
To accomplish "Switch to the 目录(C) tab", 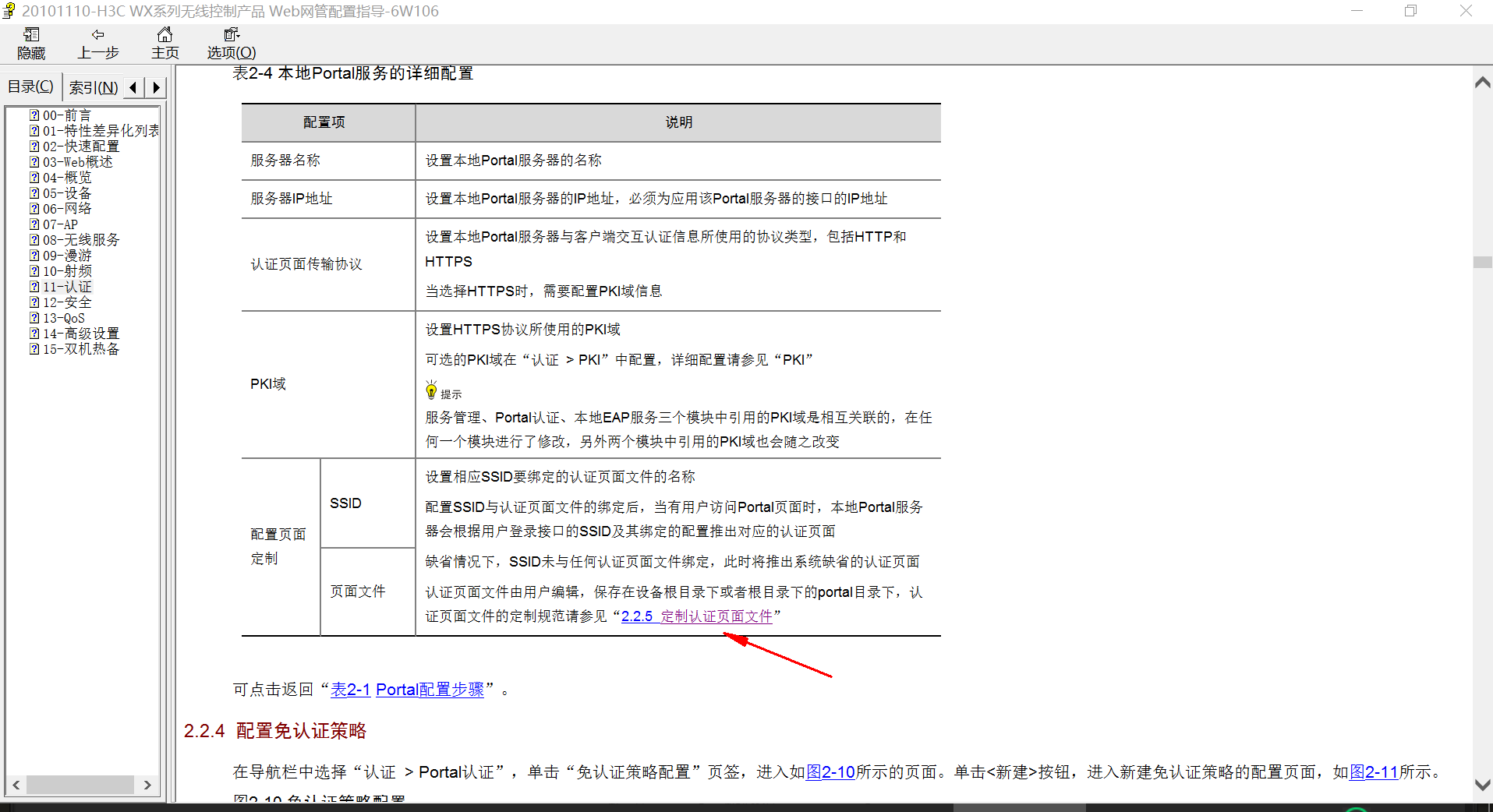I will (30, 86).
